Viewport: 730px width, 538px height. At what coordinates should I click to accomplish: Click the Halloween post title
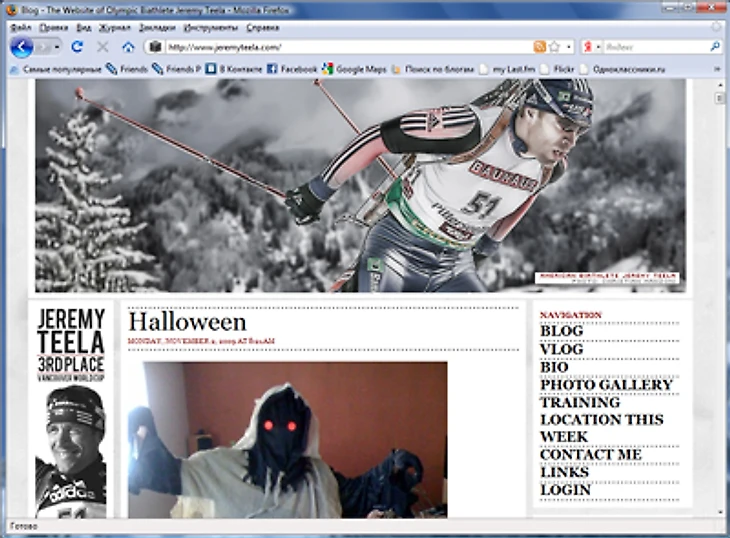click(x=187, y=322)
